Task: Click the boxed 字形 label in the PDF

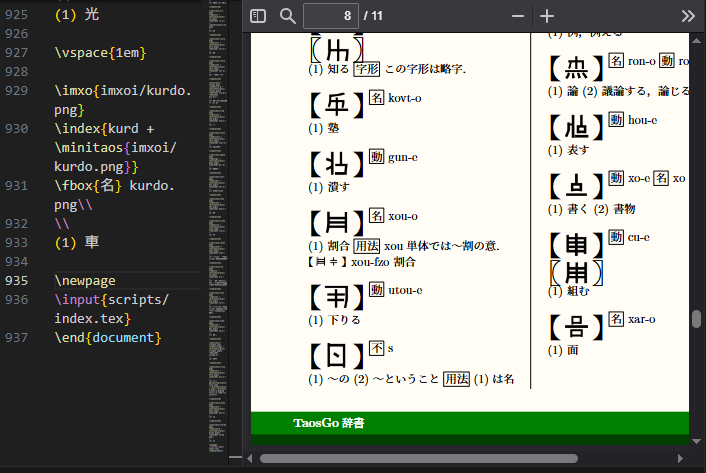Action: 367,69
